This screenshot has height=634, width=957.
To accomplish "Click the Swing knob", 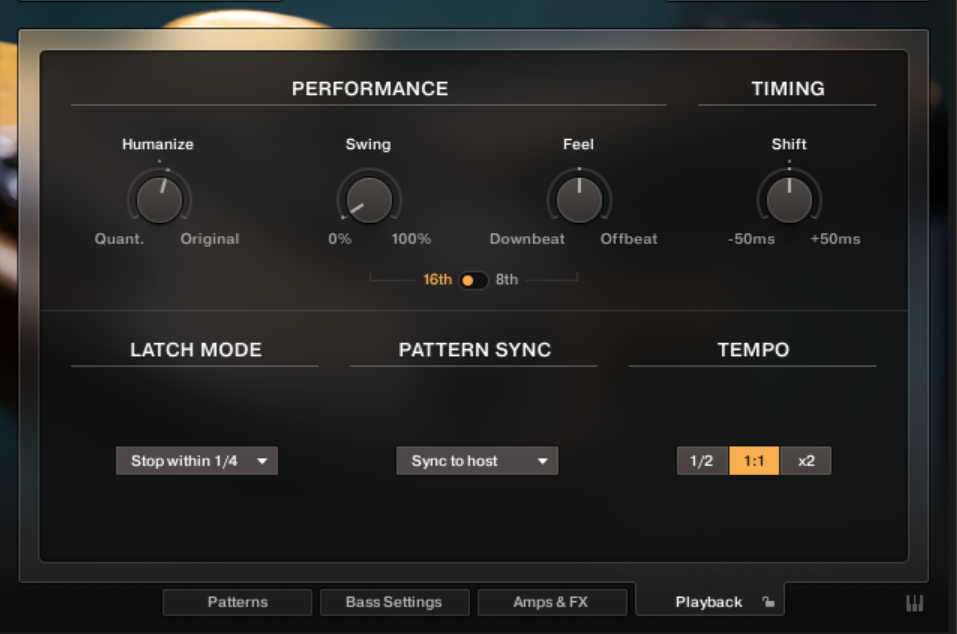I will 369,200.
